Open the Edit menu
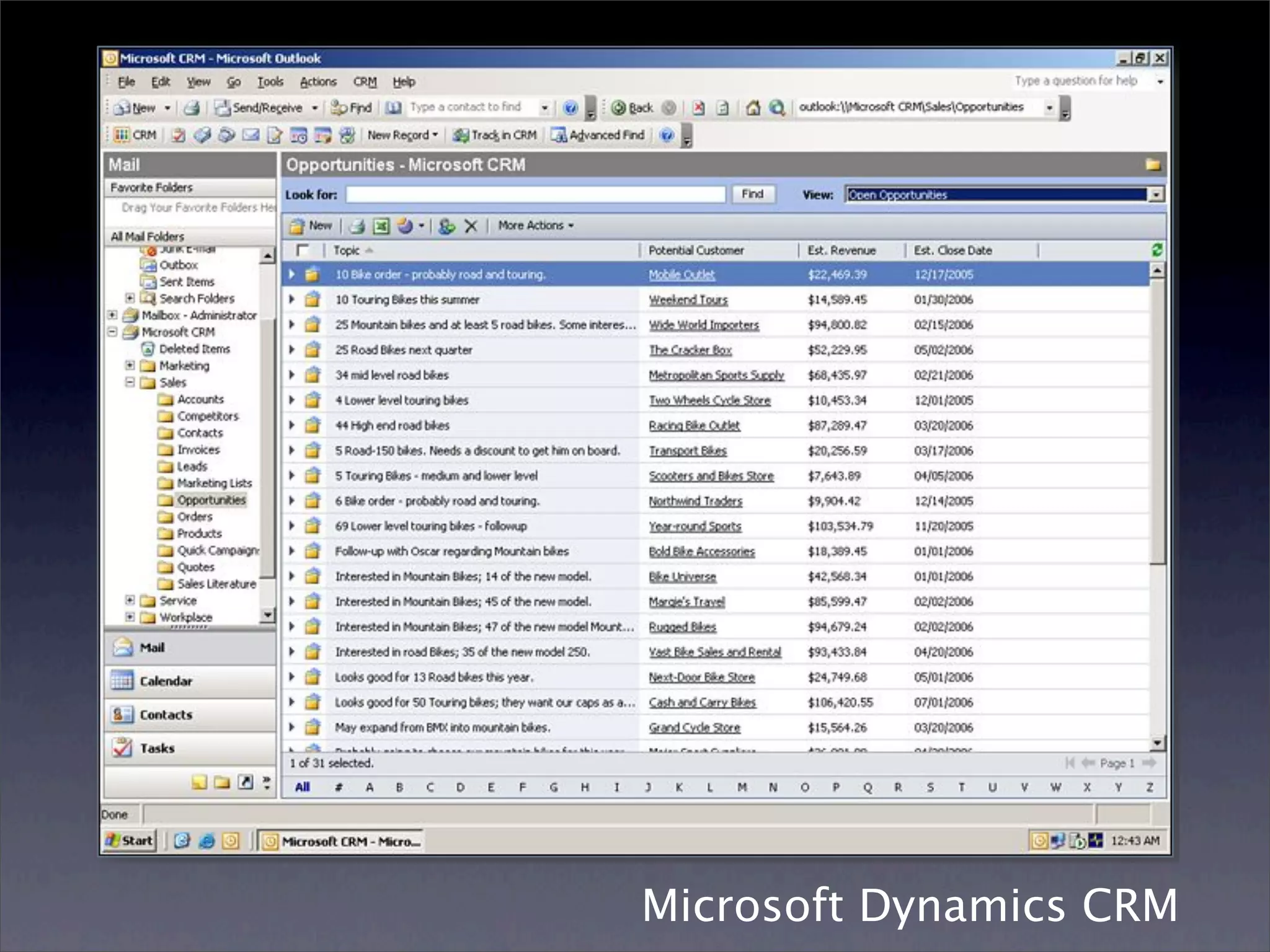This screenshot has width=1270, height=952. click(161, 82)
